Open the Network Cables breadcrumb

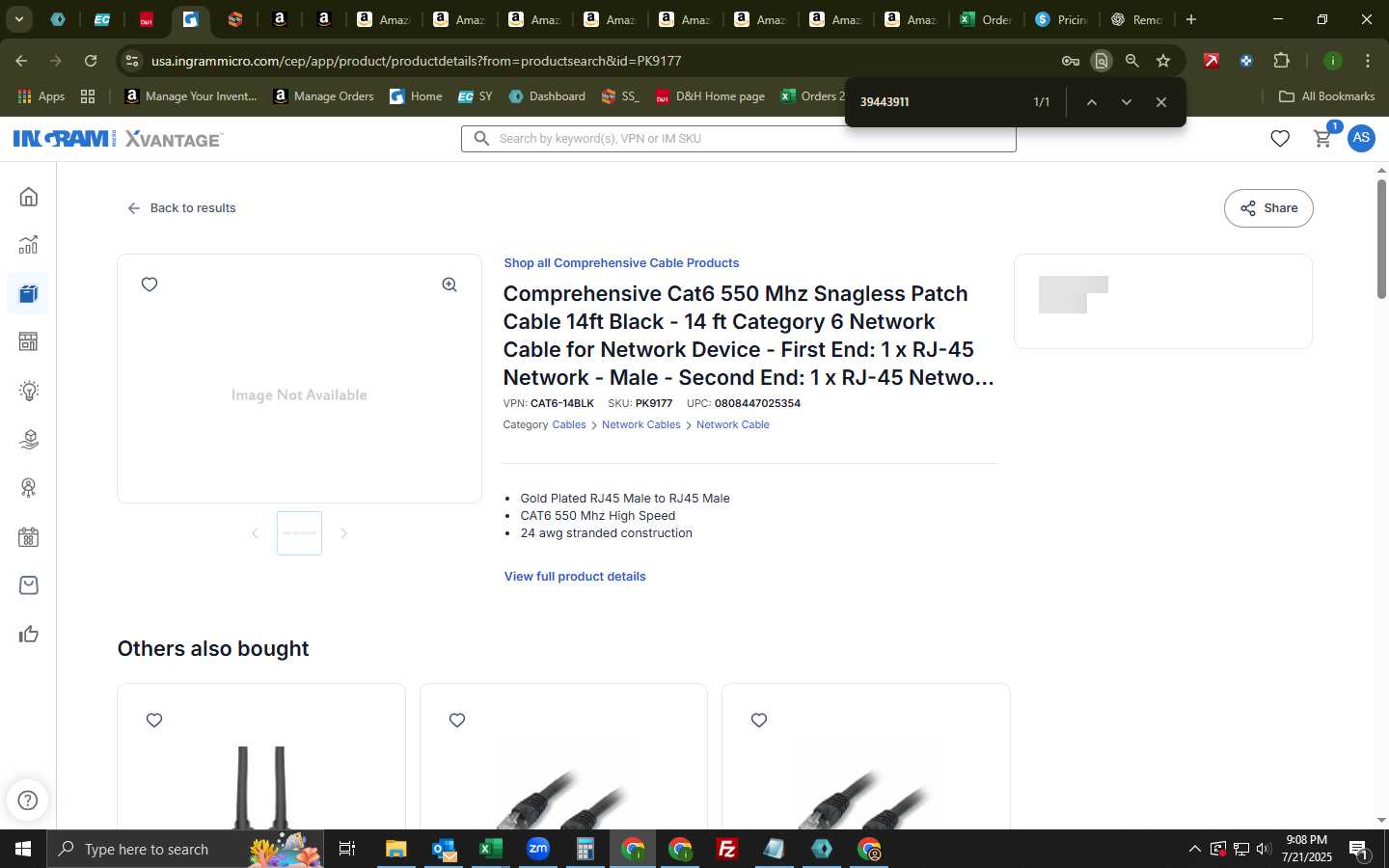[641, 425]
